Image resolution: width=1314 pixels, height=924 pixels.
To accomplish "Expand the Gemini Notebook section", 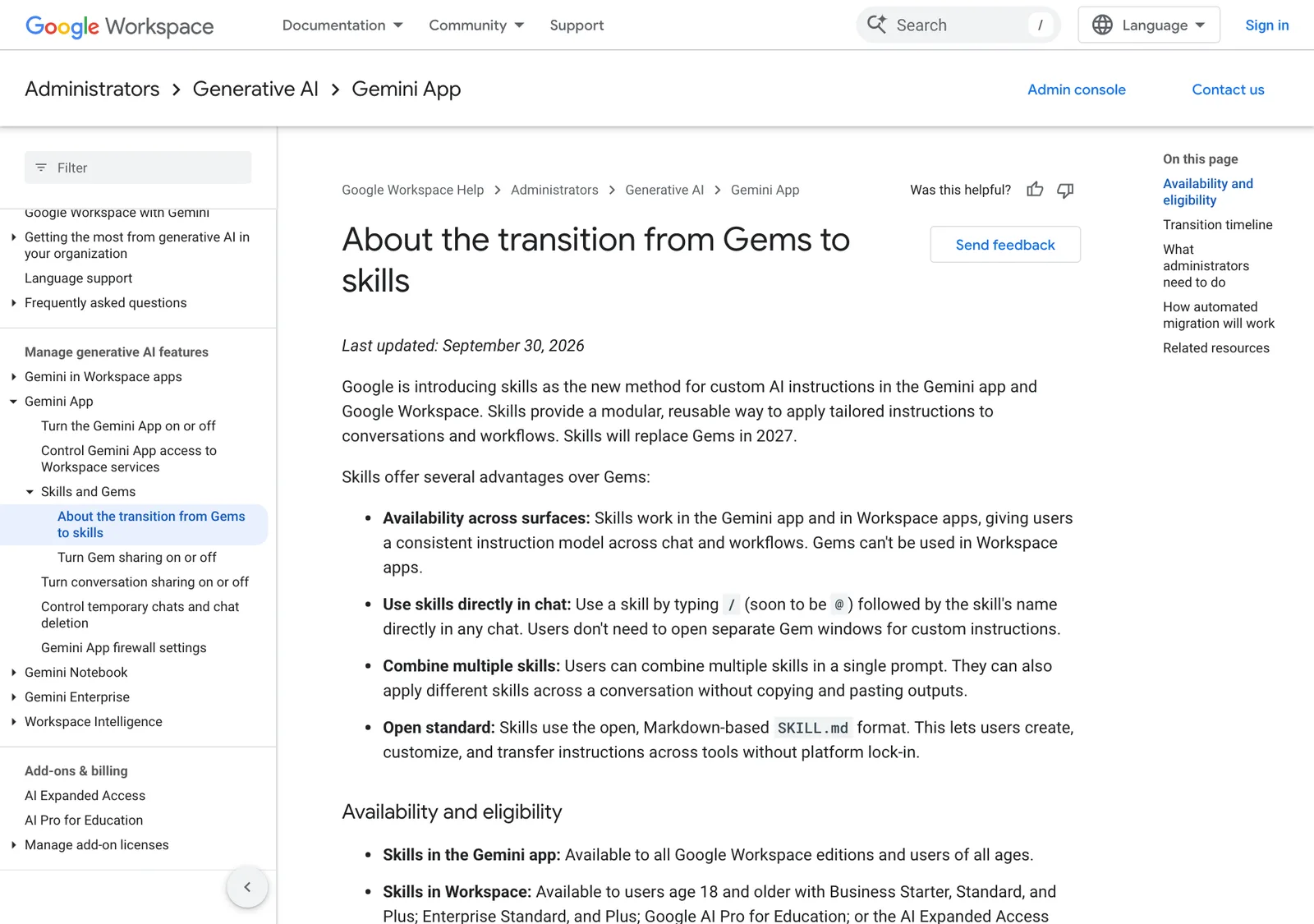I will (13, 673).
